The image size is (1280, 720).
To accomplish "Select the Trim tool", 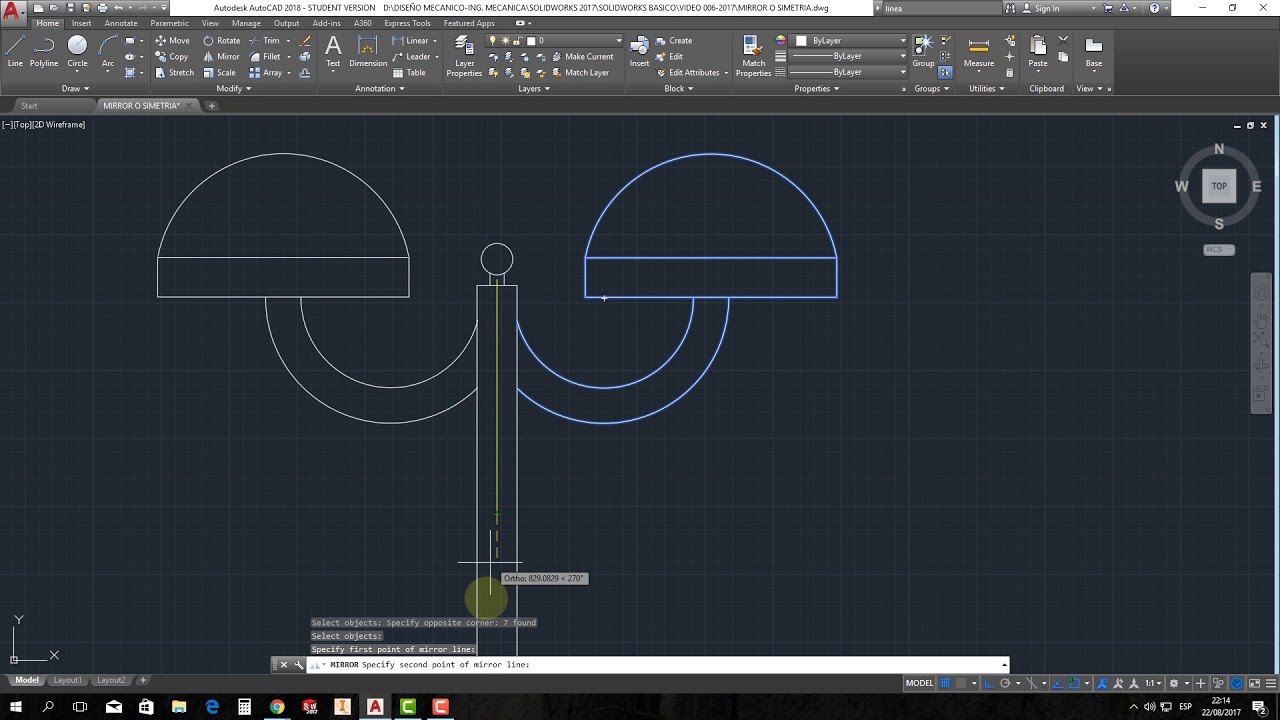I will point(265,41).
